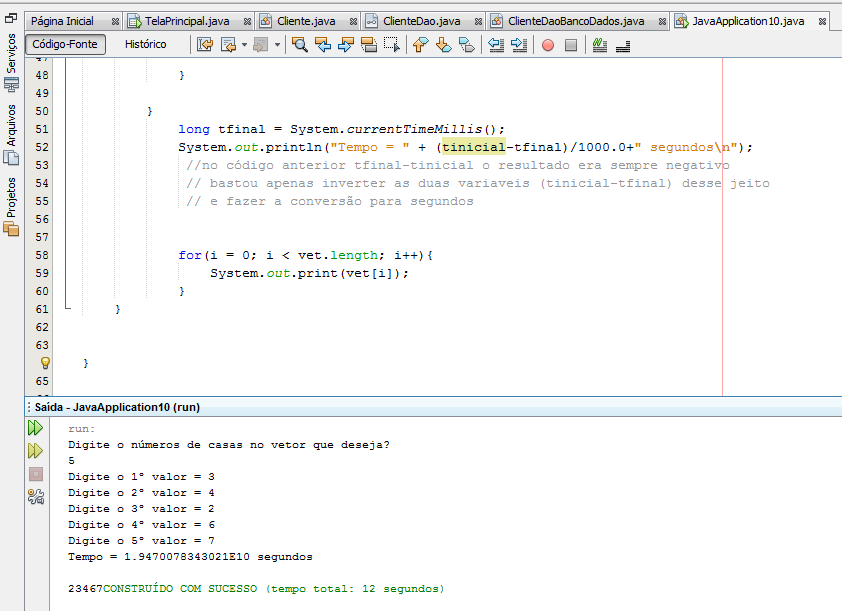Click the 'long' keyword on line 51
Viewport: 842px width, 611px height.
click(194, 129)
